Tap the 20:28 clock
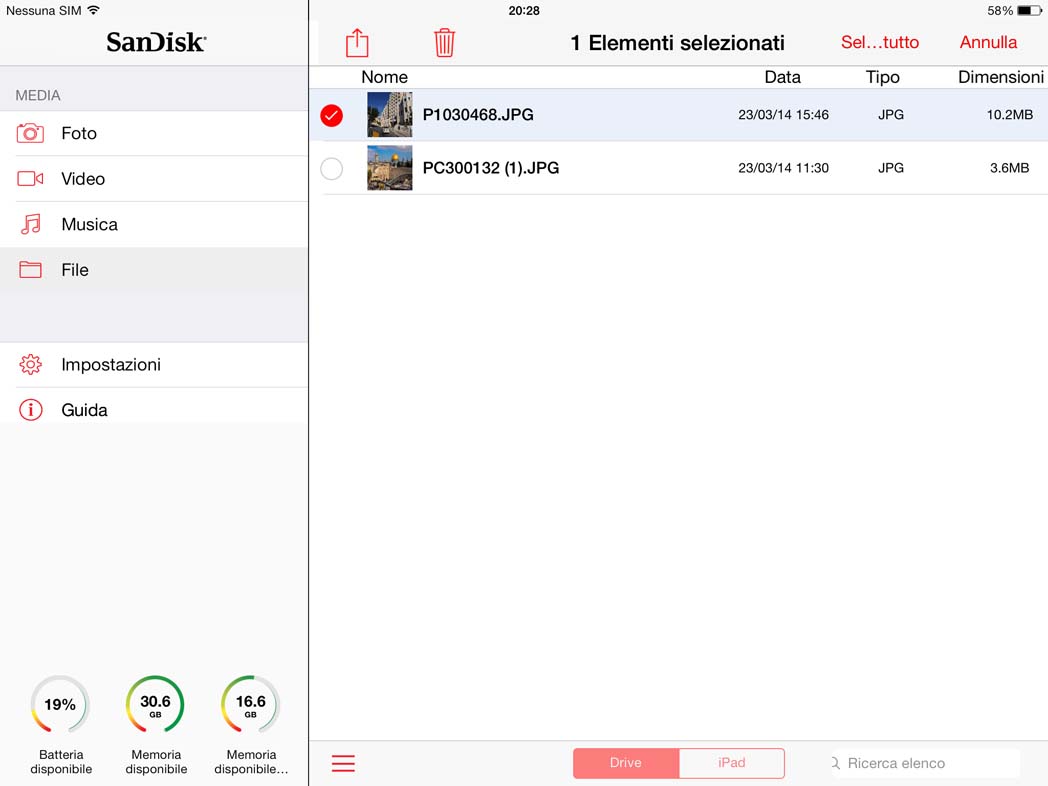The image size is (1048, 786). [x=524, y=11]
